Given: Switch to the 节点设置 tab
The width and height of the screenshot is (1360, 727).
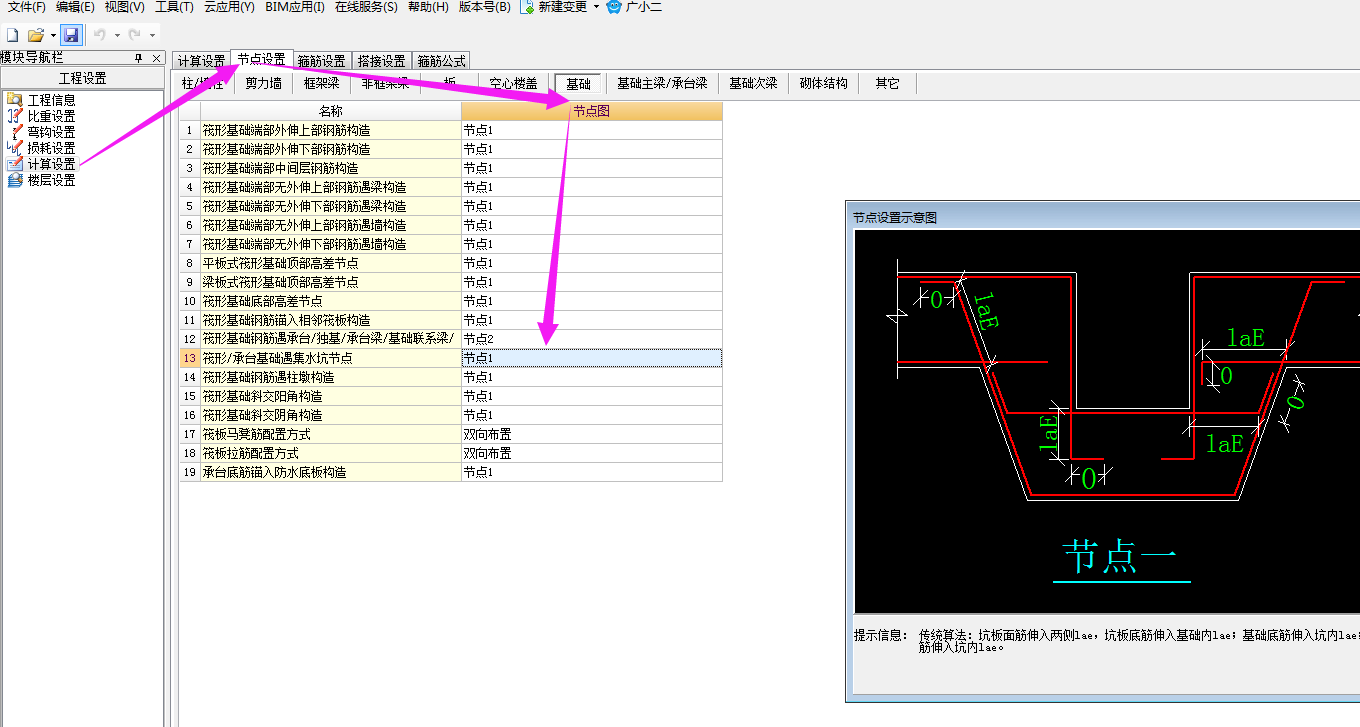Looking at the screenshot, I should click(261, 60).
